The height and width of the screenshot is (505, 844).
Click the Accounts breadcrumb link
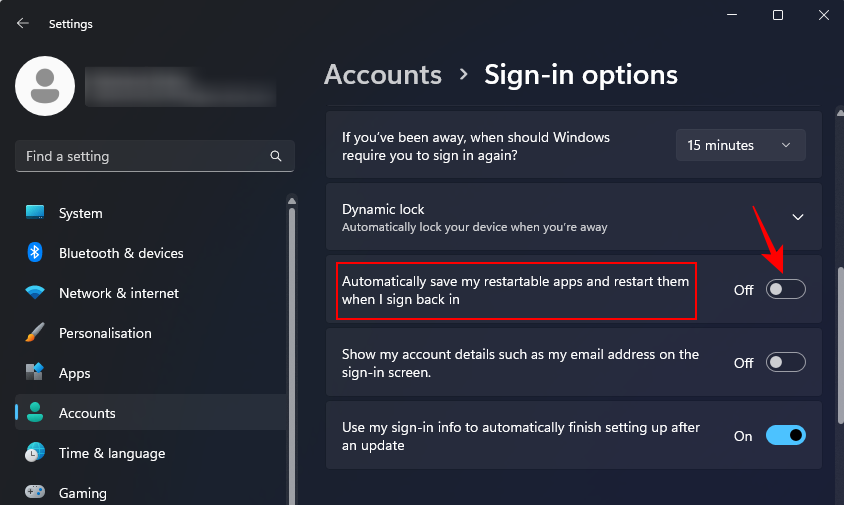[x=383, y=75]
